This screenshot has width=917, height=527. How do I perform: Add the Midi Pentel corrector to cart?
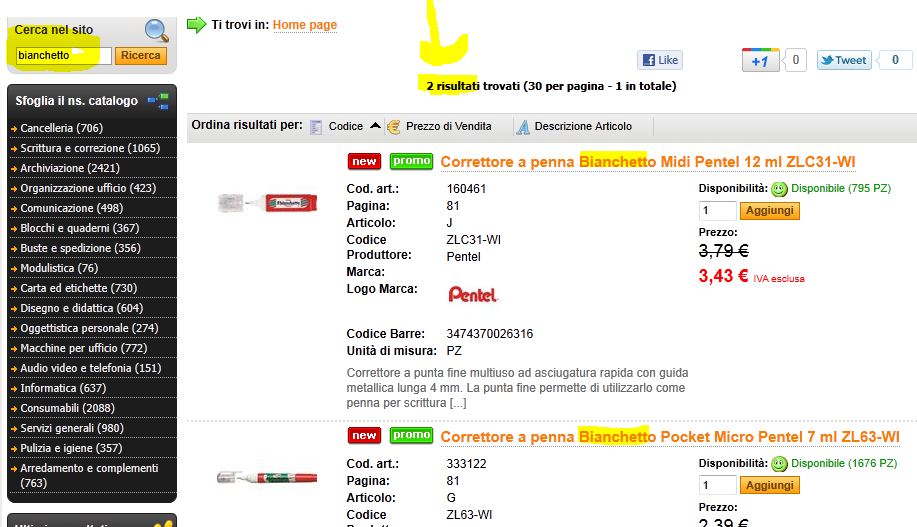pyautogui.click(x=770, y=211)
